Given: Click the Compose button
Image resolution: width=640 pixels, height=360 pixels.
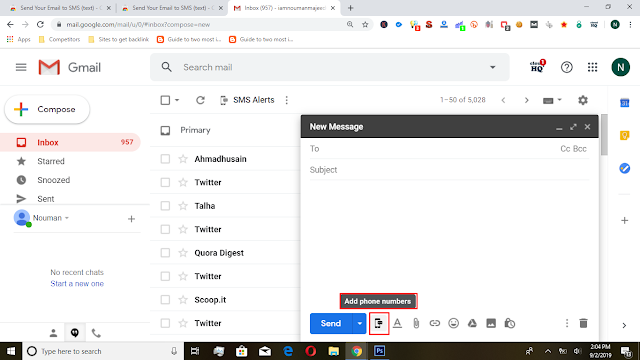Looking at the screenshot, I should (x=47, y=109).
